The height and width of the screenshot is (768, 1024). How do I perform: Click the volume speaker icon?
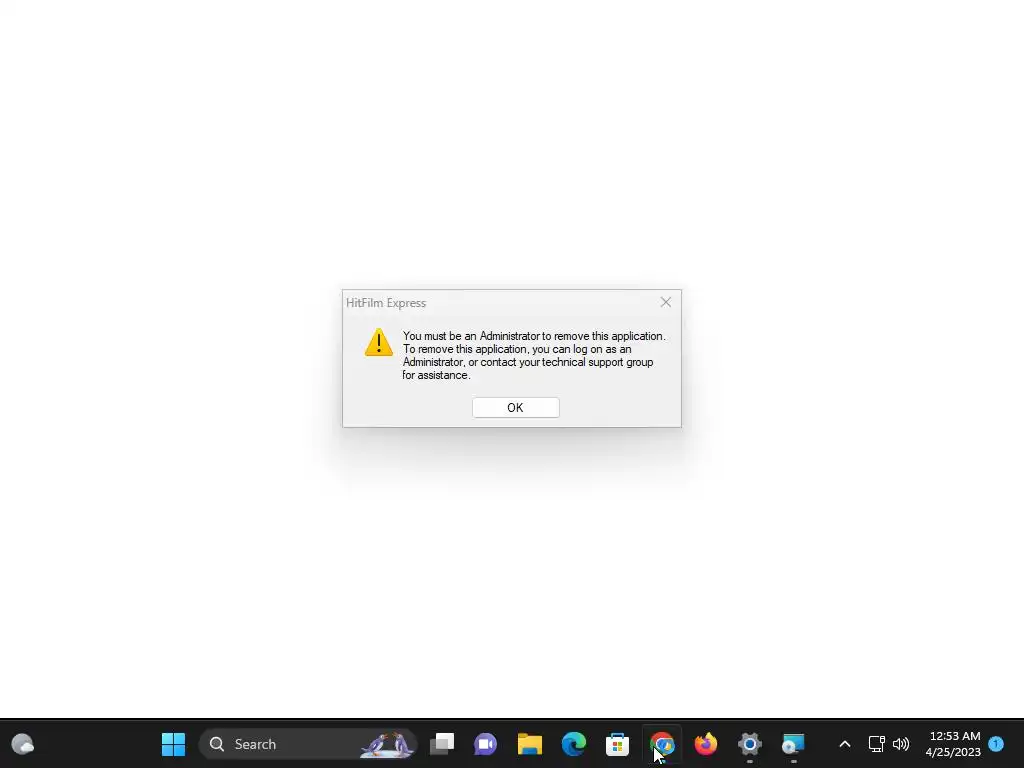click(x=901, y=744)
